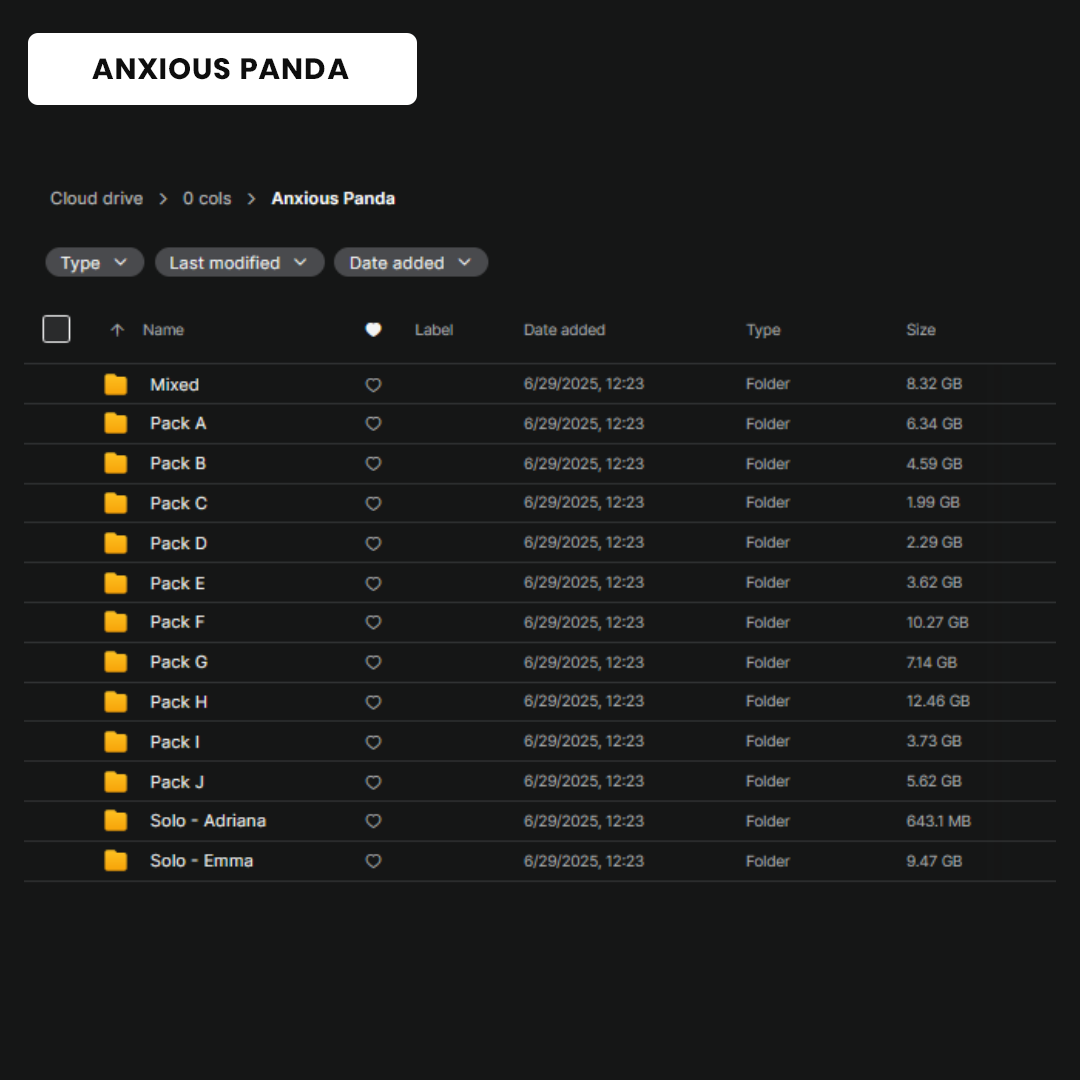Open the Date added filter dropdown
This screenshot has width=1080, height=1080.
tap(410, 263)
